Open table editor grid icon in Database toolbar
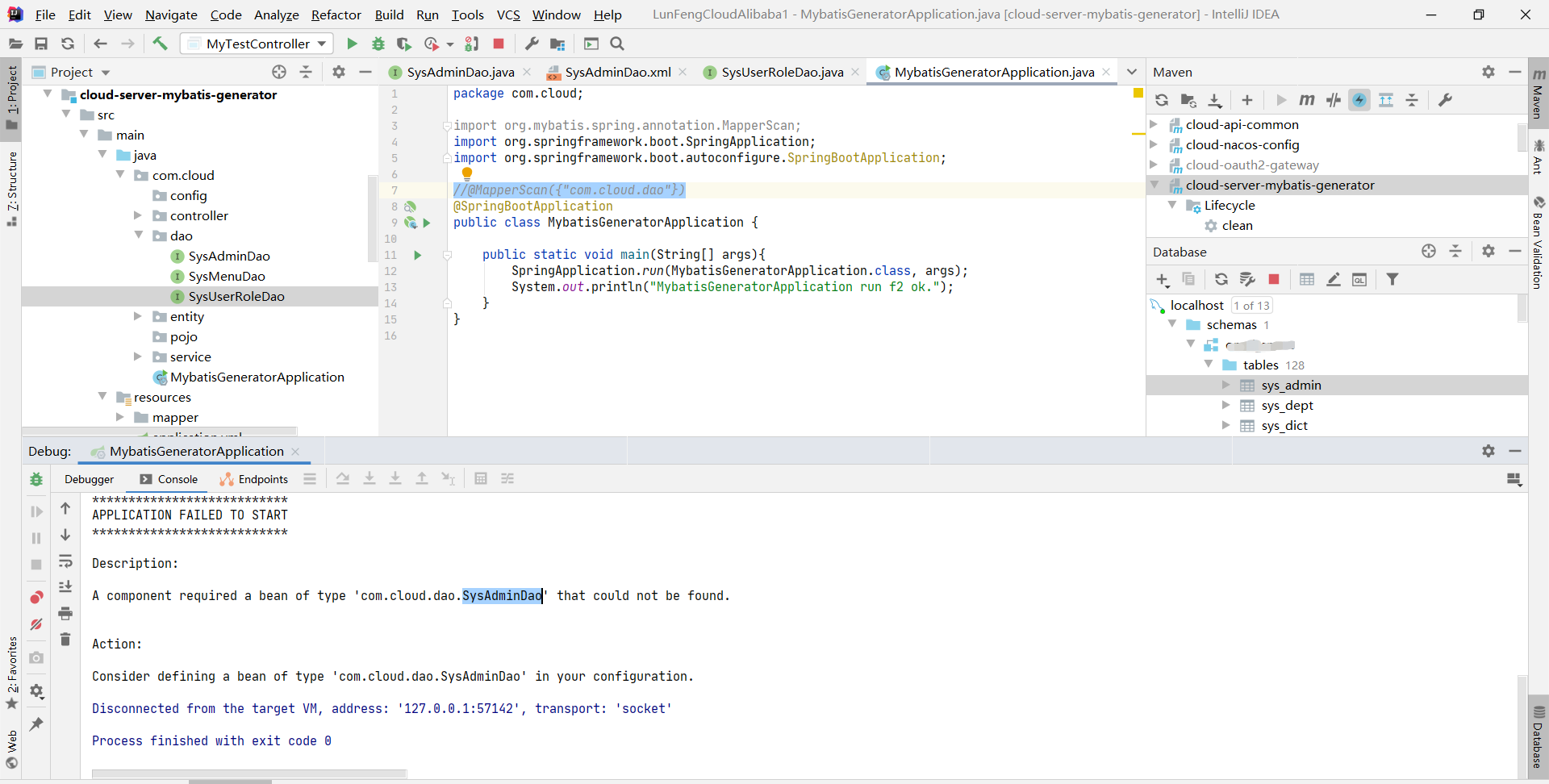 [x=1307, y=279]
